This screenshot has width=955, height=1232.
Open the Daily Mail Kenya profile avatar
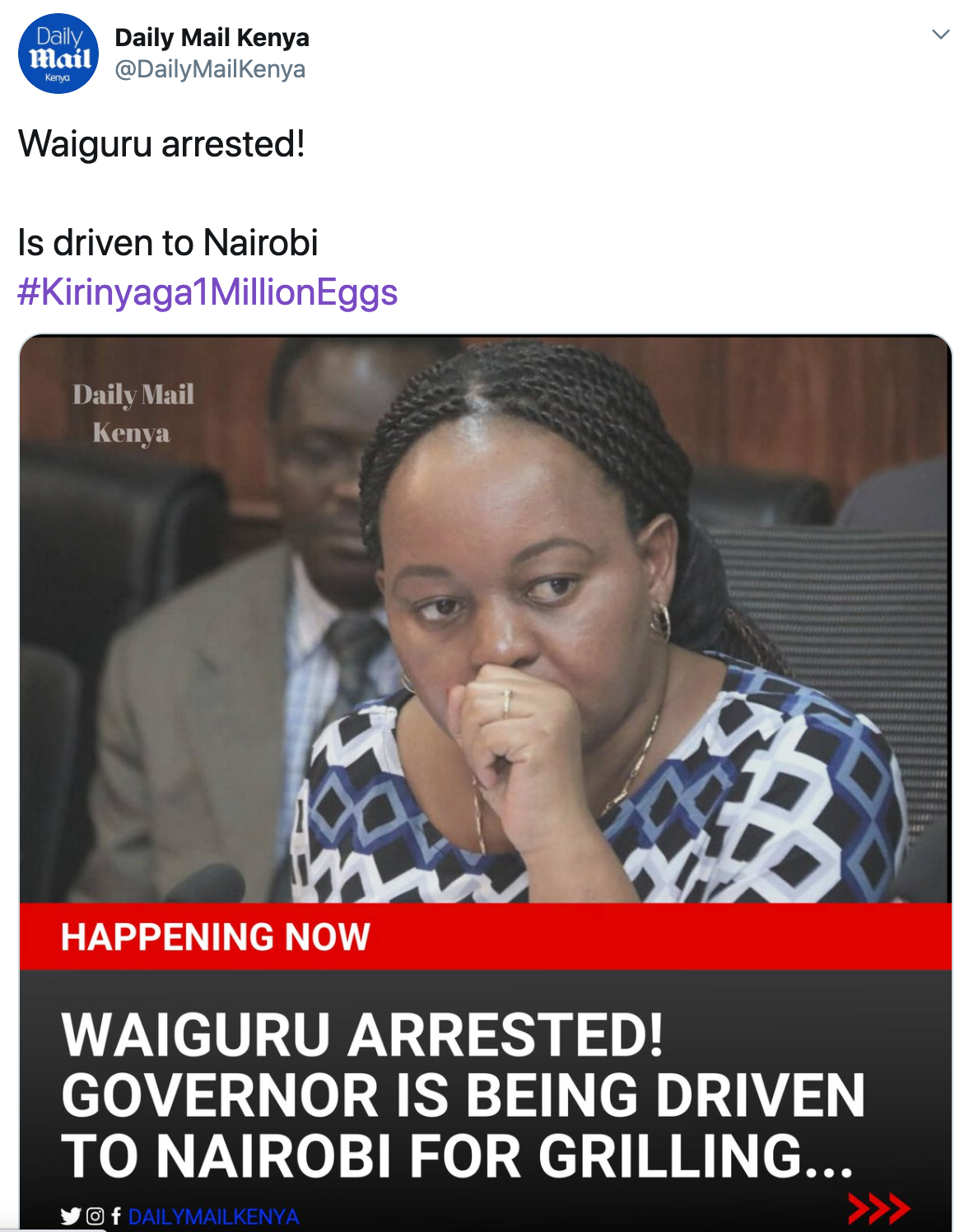(58, 54)
